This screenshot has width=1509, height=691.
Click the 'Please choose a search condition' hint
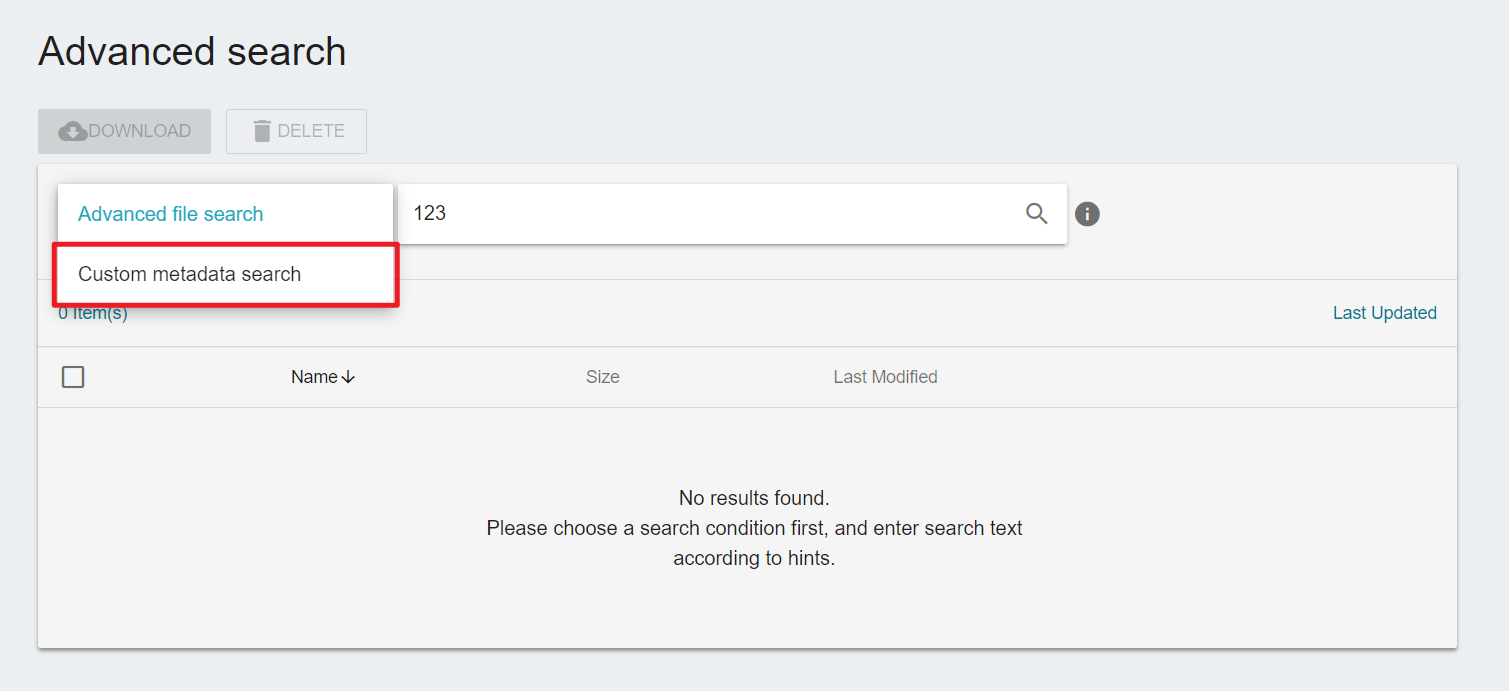754,528
